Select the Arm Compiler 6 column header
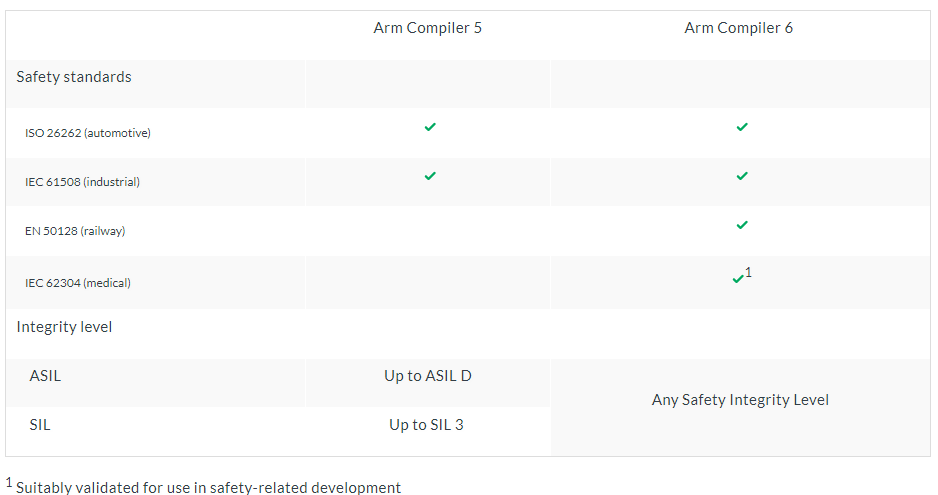The height and width of the screenshot is (495, 938). [738, 28]
